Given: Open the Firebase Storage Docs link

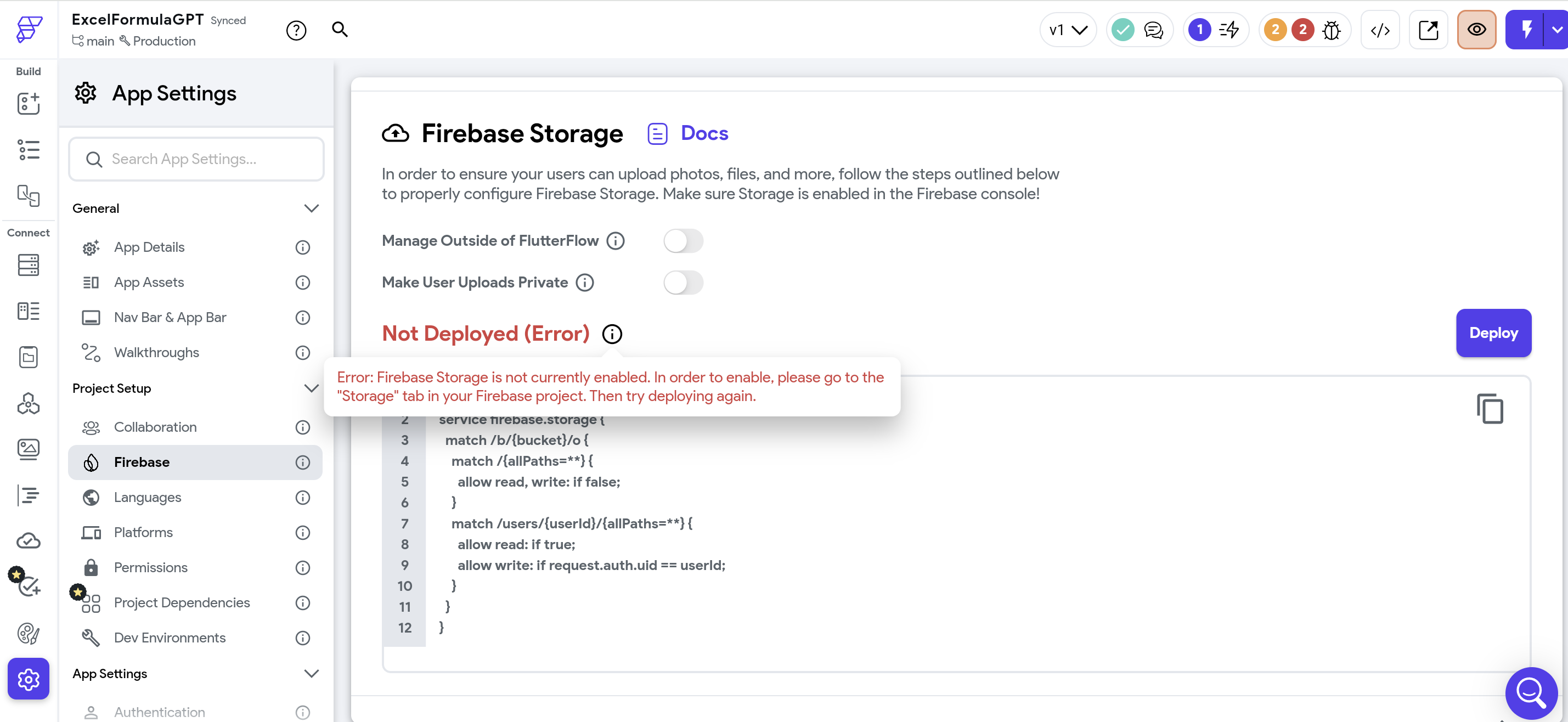Looking at the screenshot, I should [x=687, y=133].
